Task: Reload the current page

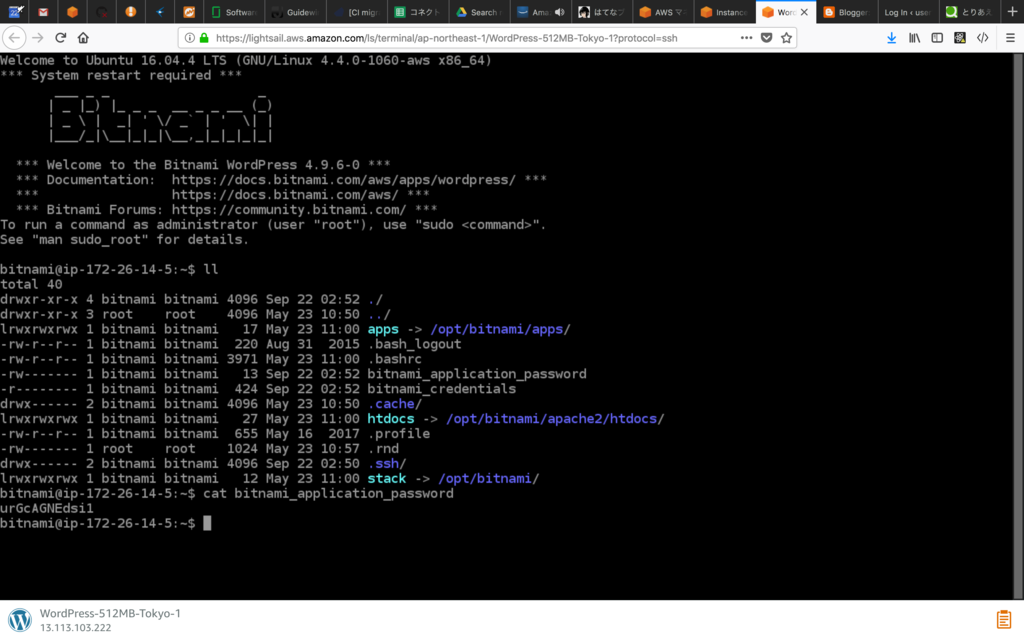Action: [61, 38]
